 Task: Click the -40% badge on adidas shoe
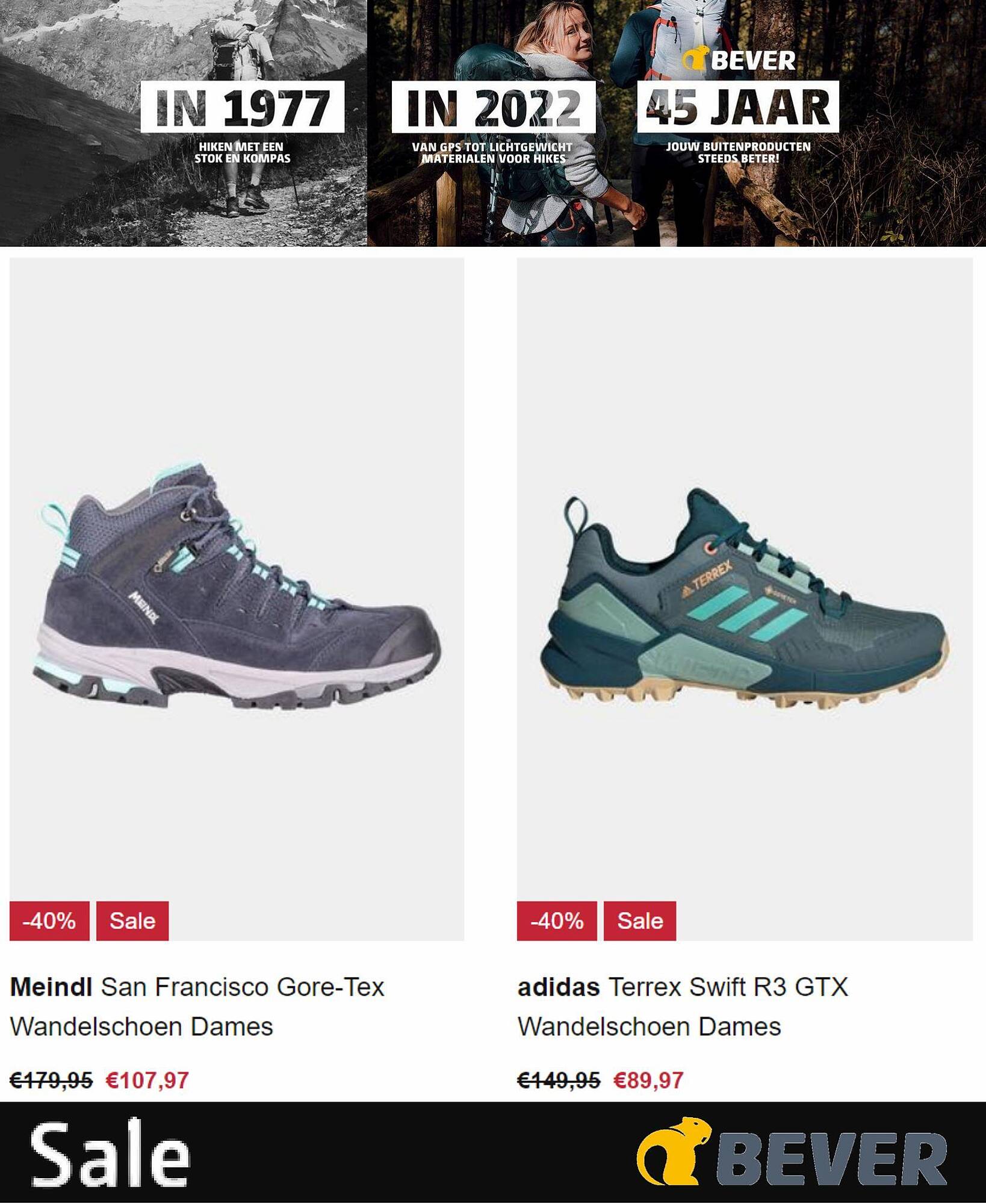pyautogui.click(x=557, y=920)
